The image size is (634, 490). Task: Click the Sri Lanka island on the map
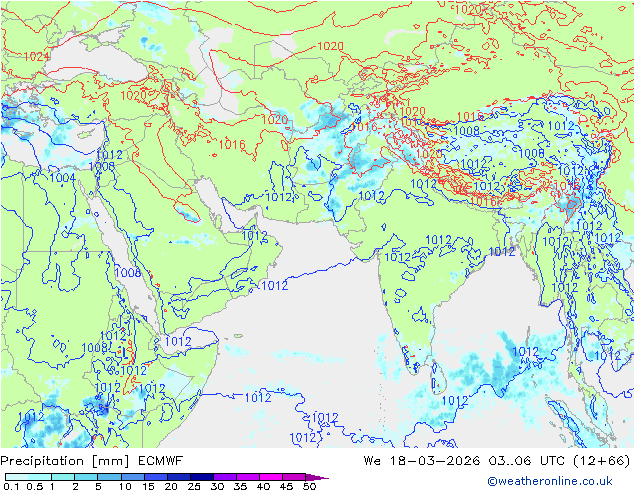coord(438,378)
